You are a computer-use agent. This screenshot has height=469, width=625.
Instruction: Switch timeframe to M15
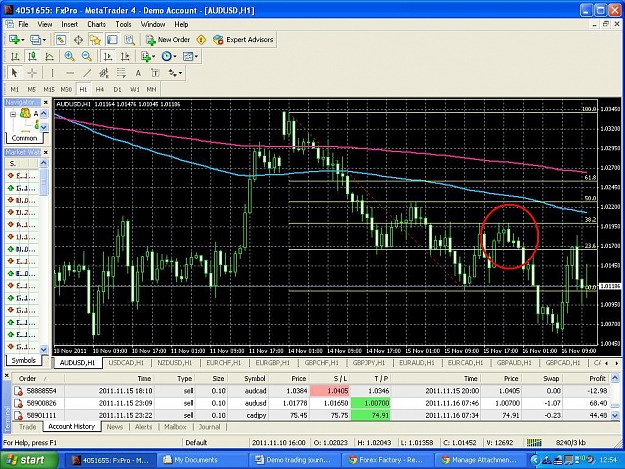[49, 89]
